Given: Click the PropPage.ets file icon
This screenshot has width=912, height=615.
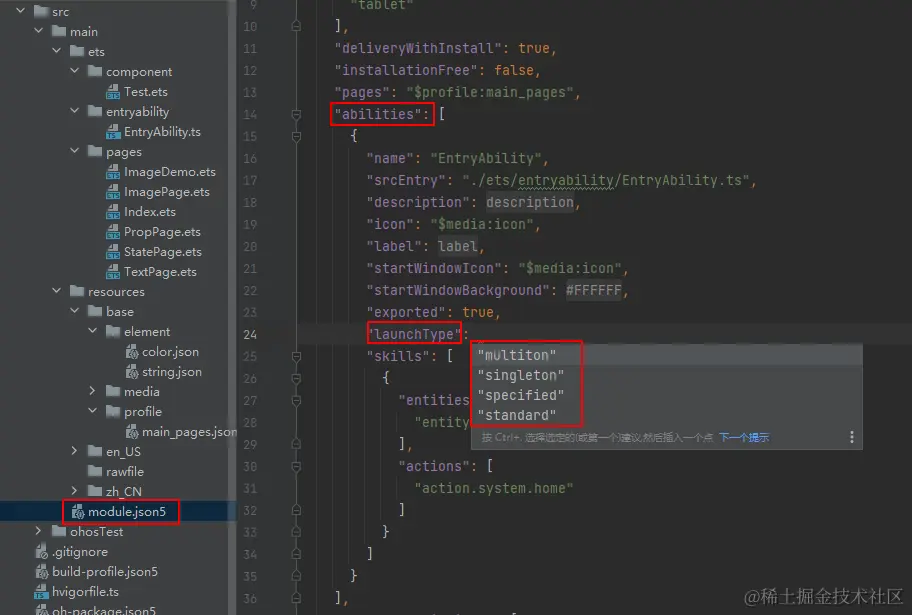Looking at the screenshot, I should [x=113, y=232].
